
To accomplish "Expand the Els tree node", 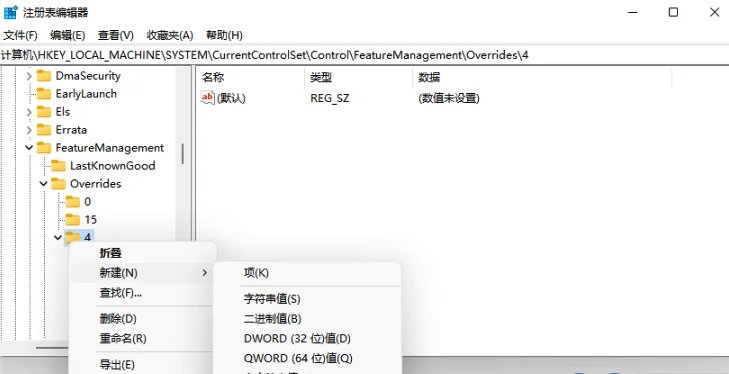I will coord(29,112).
